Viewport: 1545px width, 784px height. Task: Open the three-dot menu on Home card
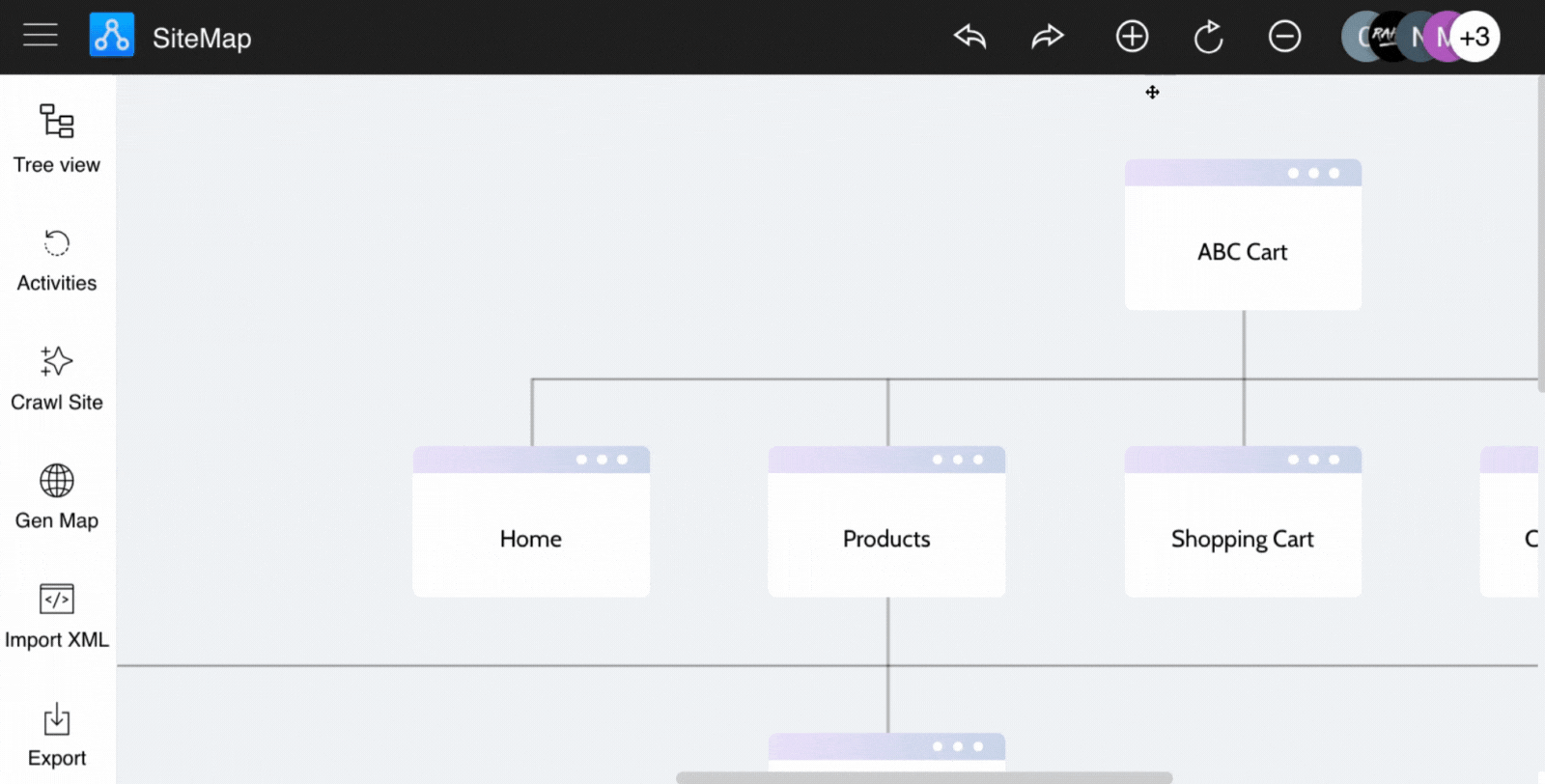pos(602,460)
